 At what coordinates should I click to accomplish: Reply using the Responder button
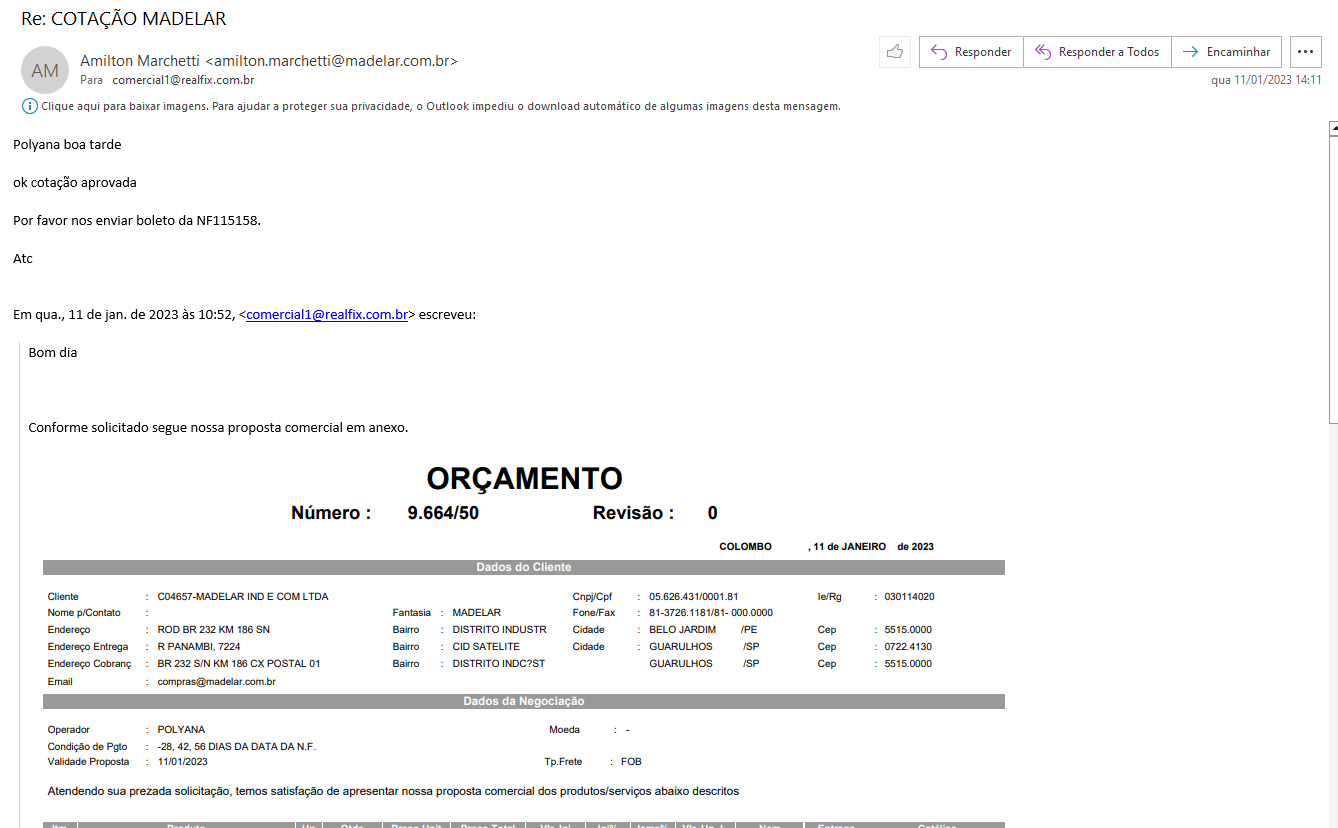click(x=971, y=52)
